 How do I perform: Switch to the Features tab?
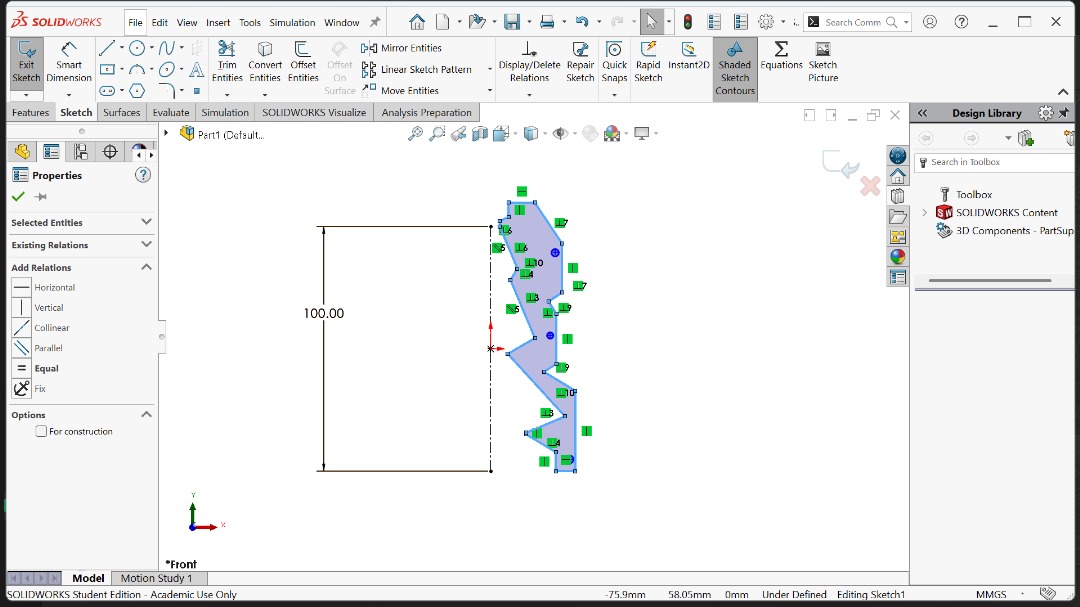click(30, 112)
